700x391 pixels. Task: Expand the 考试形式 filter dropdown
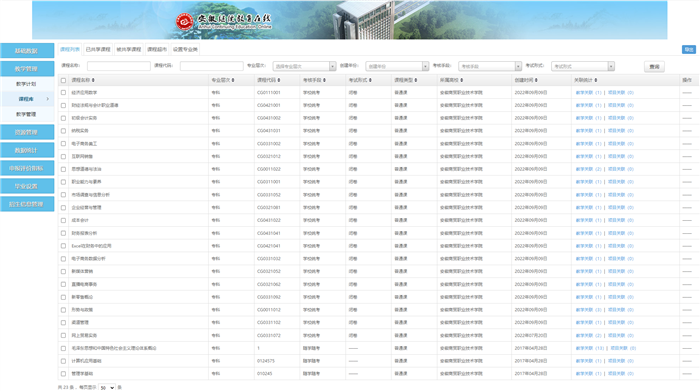click(x=583, y=66)
